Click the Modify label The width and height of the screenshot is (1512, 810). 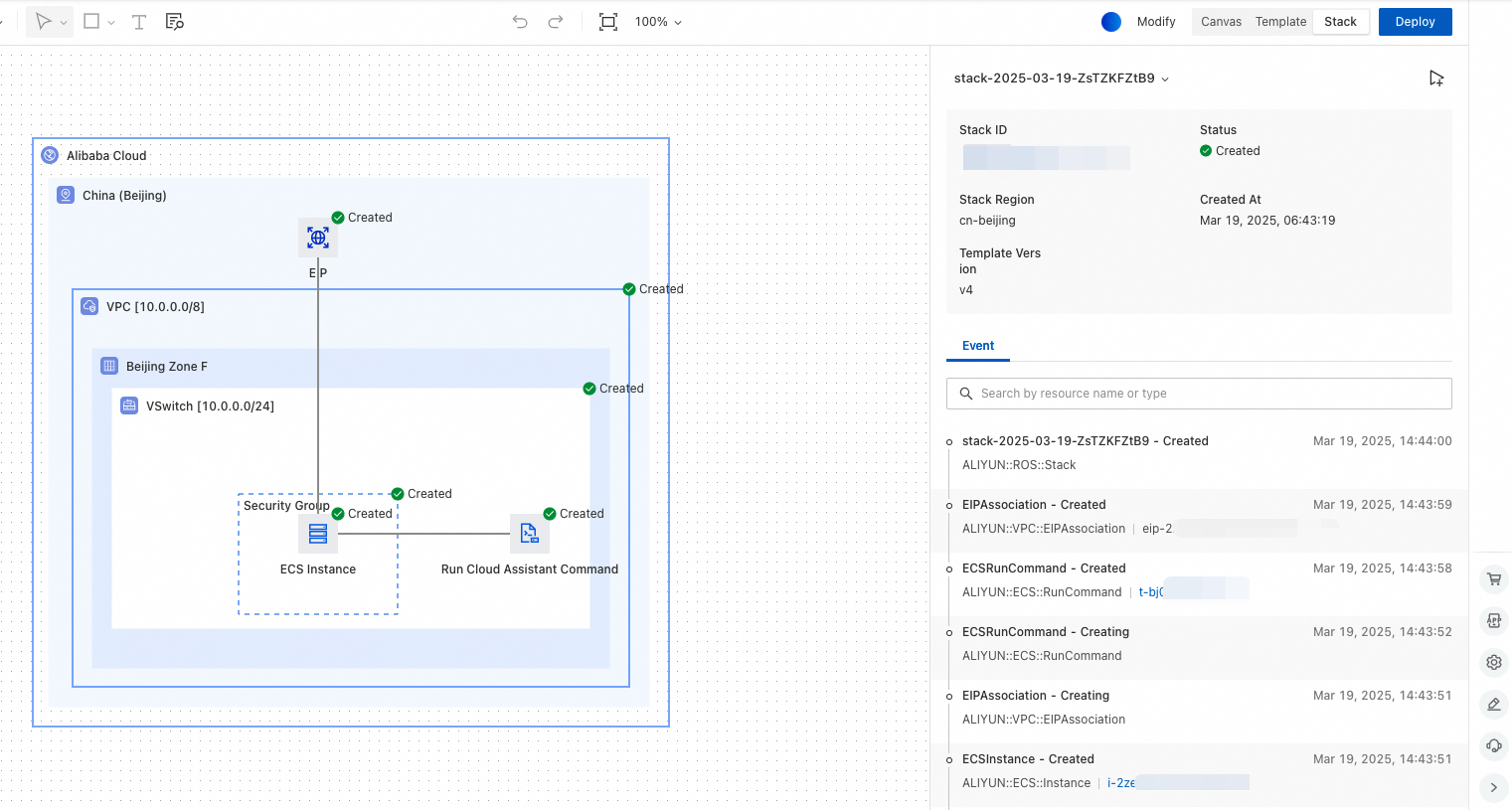point(1156,22)
